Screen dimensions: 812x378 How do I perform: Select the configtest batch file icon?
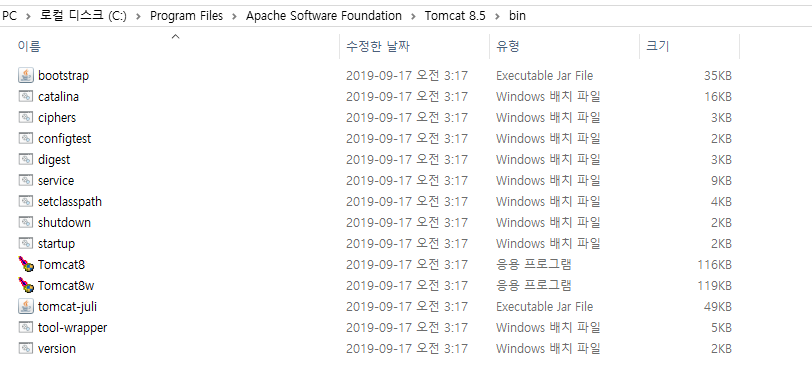[26, 138]
